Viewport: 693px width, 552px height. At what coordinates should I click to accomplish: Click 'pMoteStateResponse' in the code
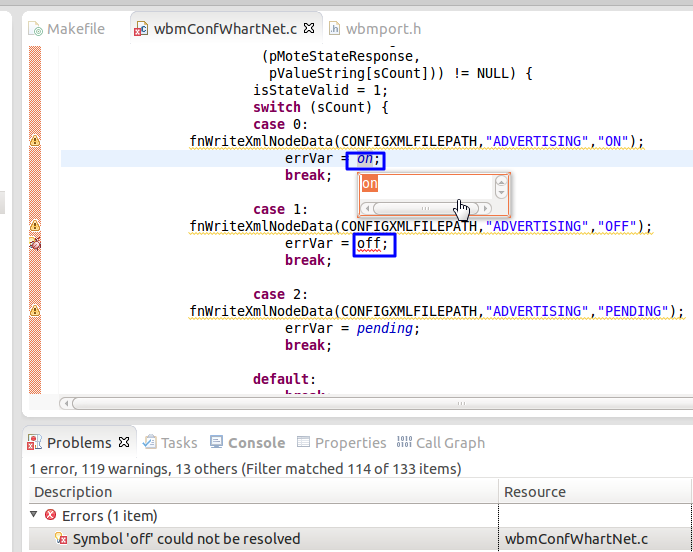(x=341, y=57)
